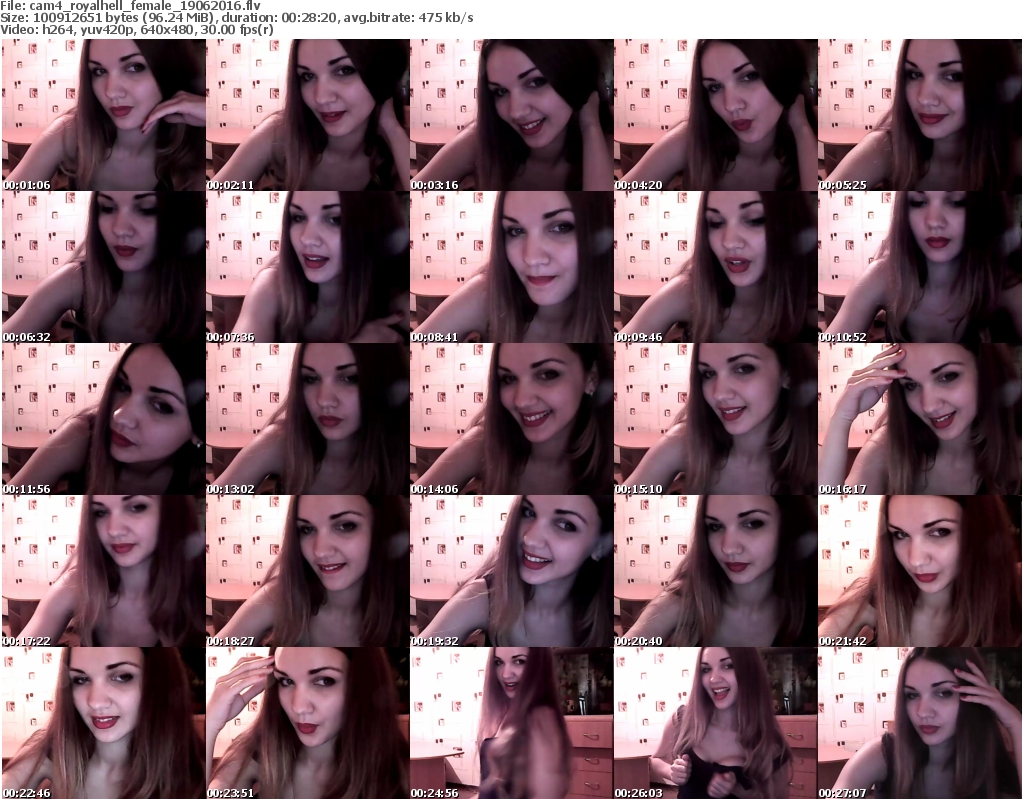The width and height of the screenshot is (1024, 799).
Task: Click the thumbnail frame stamped 00:20:40
Action: (x=715, y=571)
